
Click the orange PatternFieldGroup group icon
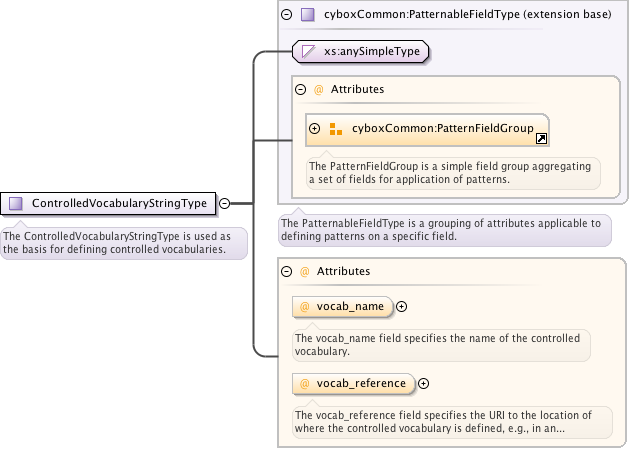(336, 129)
